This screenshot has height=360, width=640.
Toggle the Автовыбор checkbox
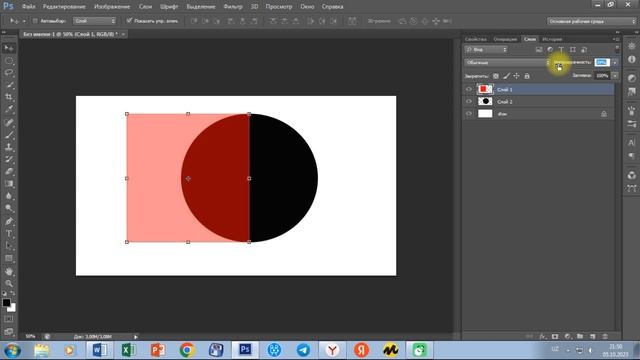tap(35, 21)
